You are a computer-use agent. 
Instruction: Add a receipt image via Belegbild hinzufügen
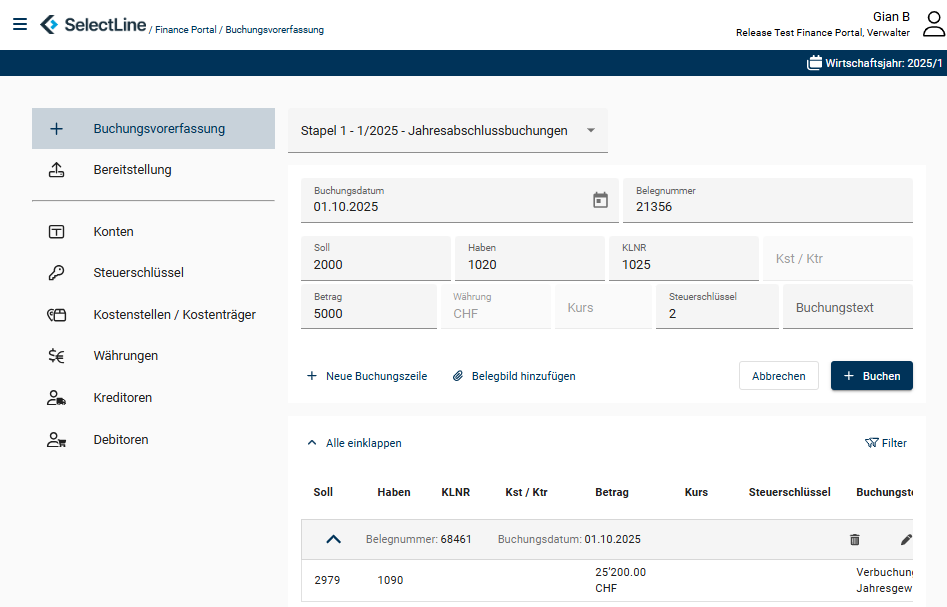point(514,376)
